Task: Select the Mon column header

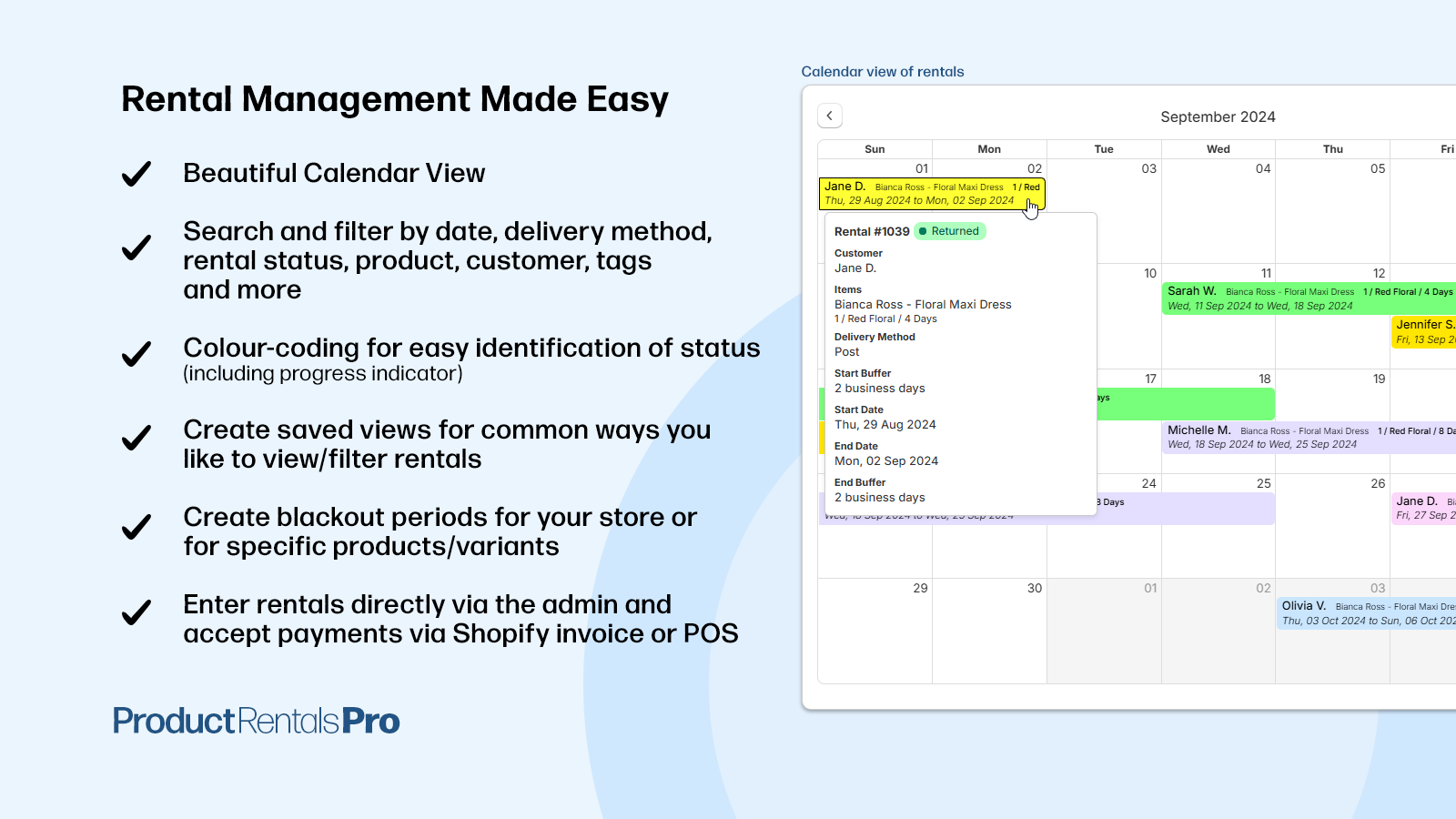Action: click(x=989, y=148)
